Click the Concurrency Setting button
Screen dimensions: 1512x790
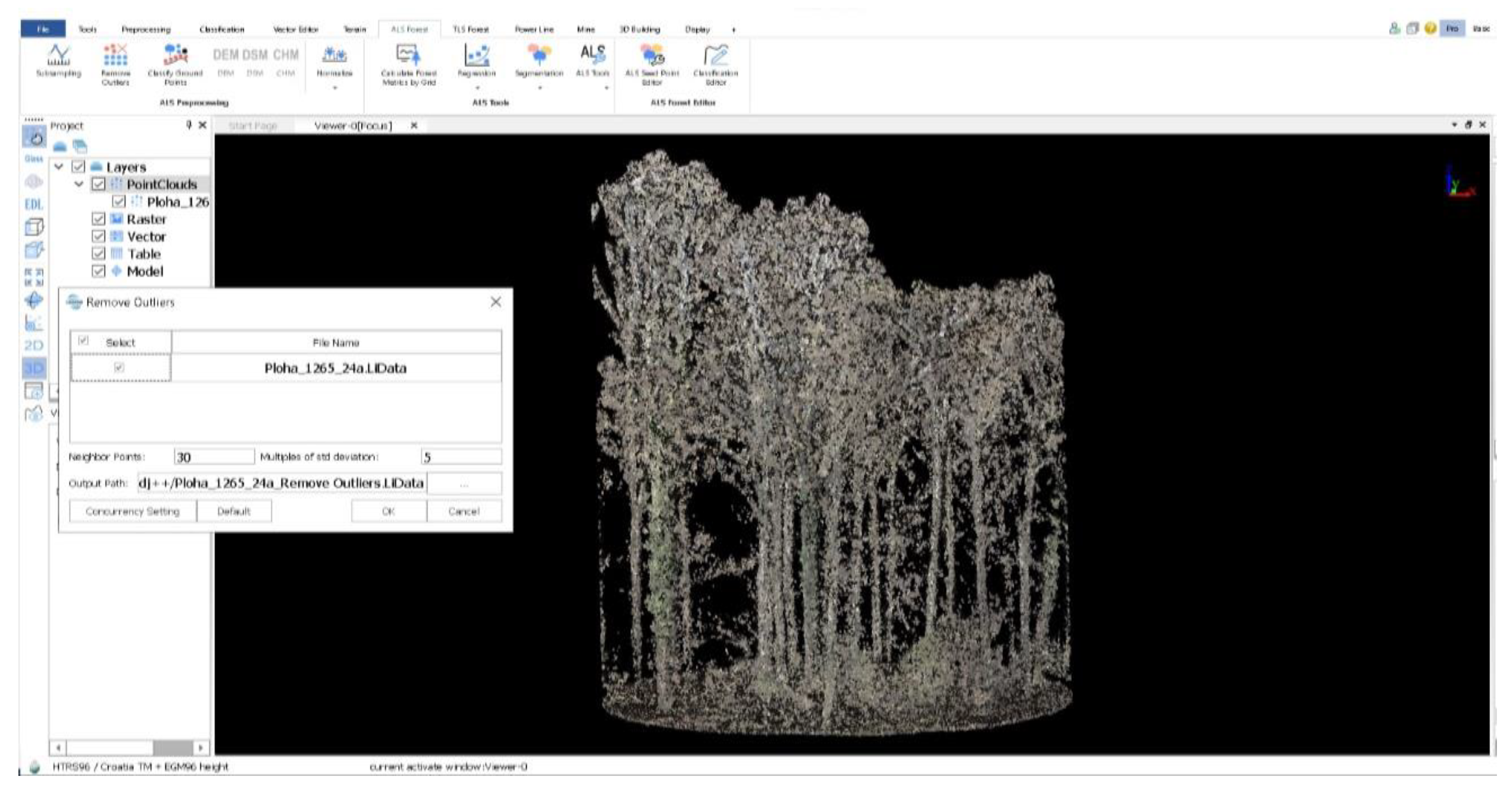coord(133,511)
